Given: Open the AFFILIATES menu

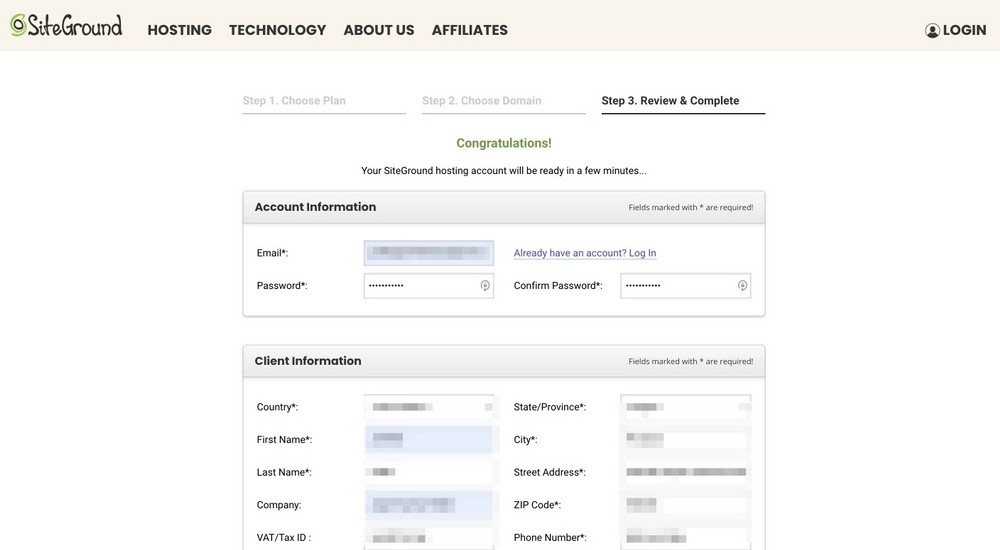Looking at the screenshot, I should [x=469, y=30].
